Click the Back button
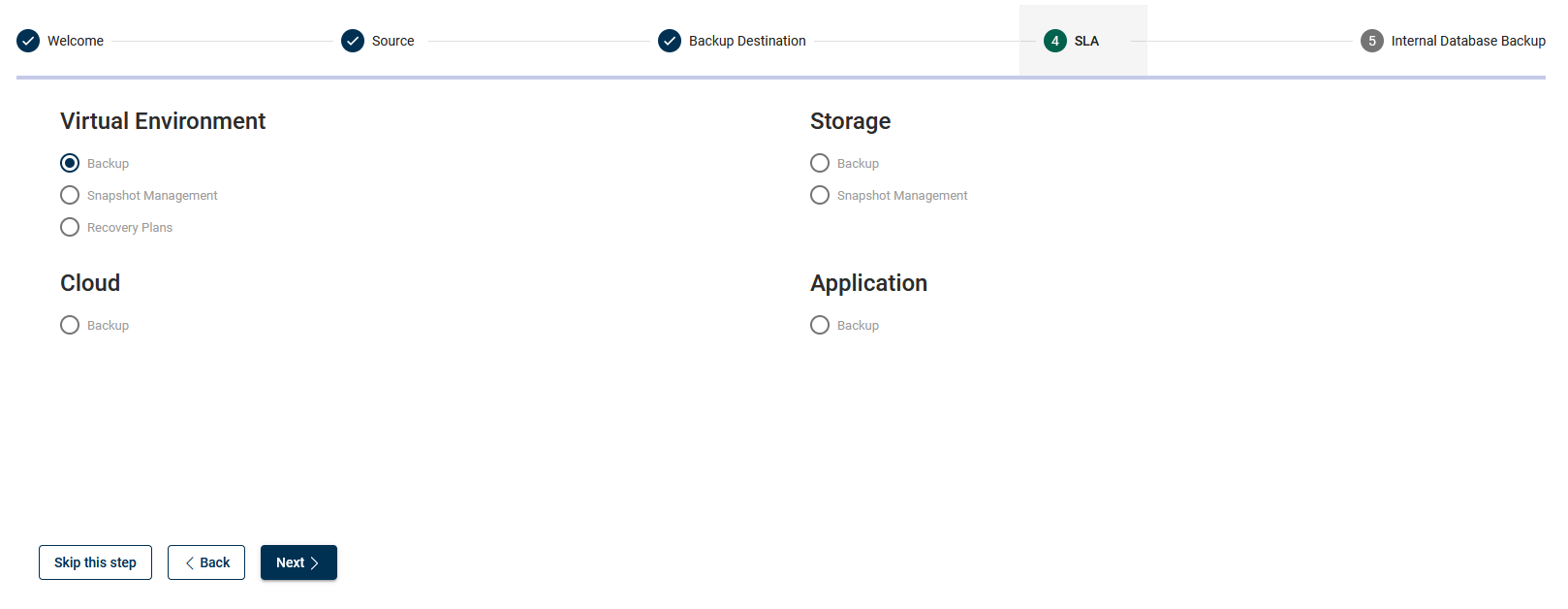1568x609 pixels. pos(206,562)
